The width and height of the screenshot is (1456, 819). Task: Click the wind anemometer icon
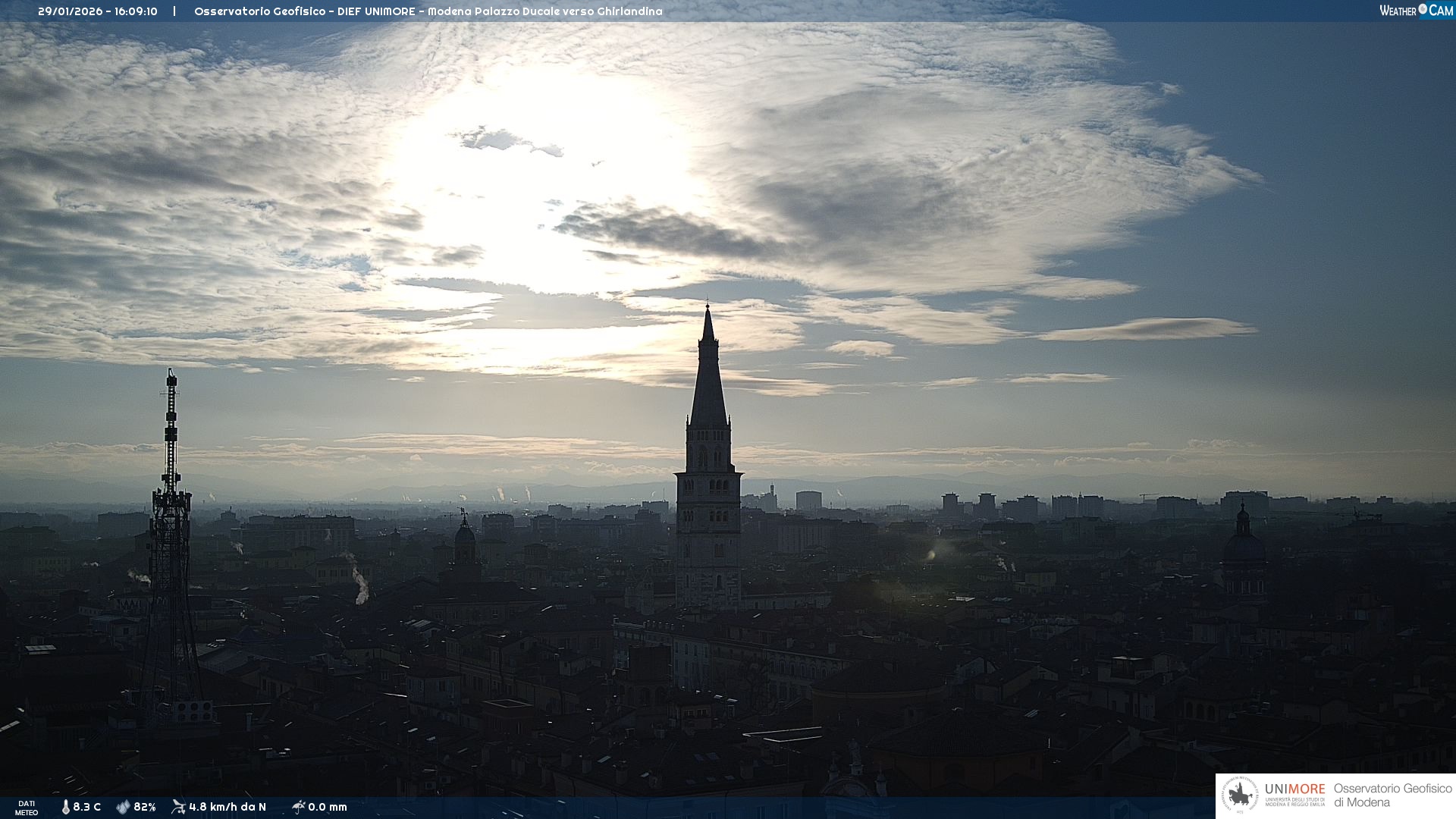[178, 806]
